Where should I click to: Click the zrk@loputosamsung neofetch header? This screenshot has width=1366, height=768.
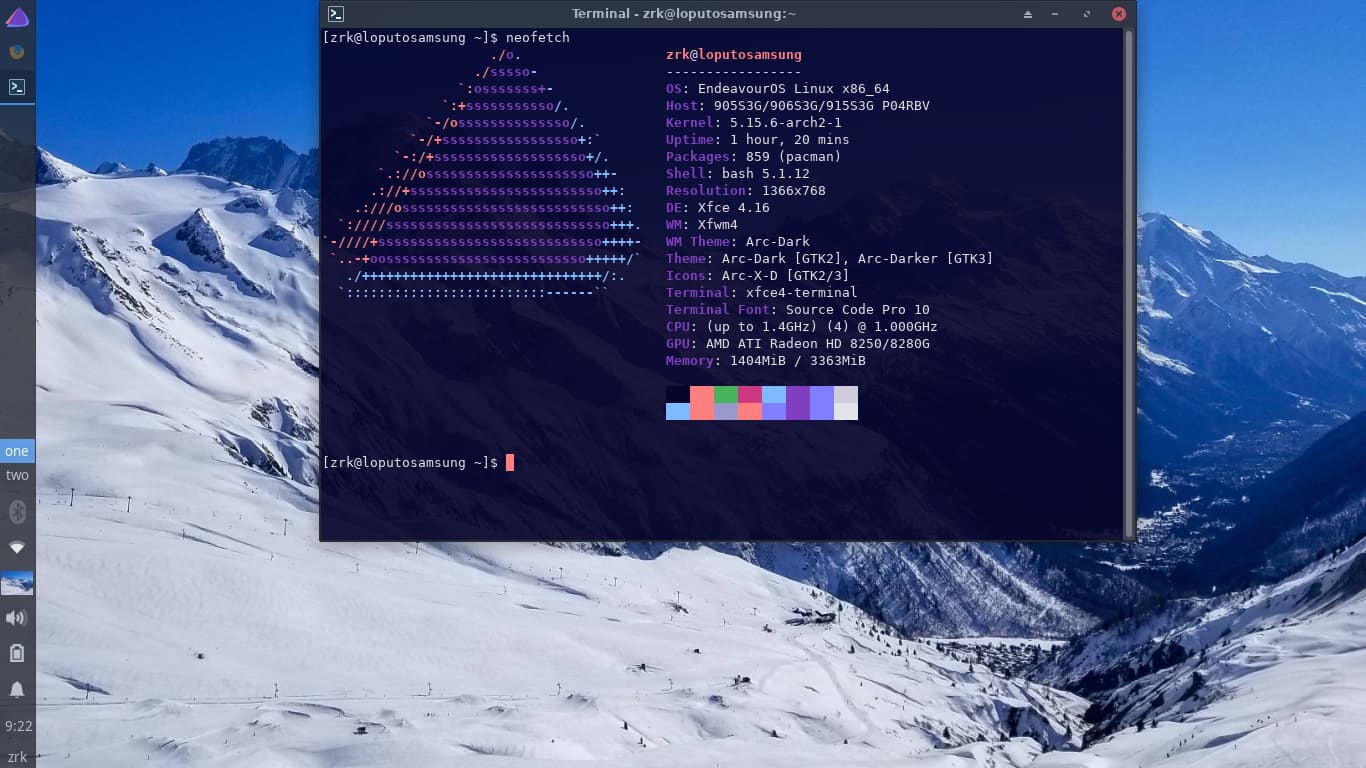tap(734, 55)
